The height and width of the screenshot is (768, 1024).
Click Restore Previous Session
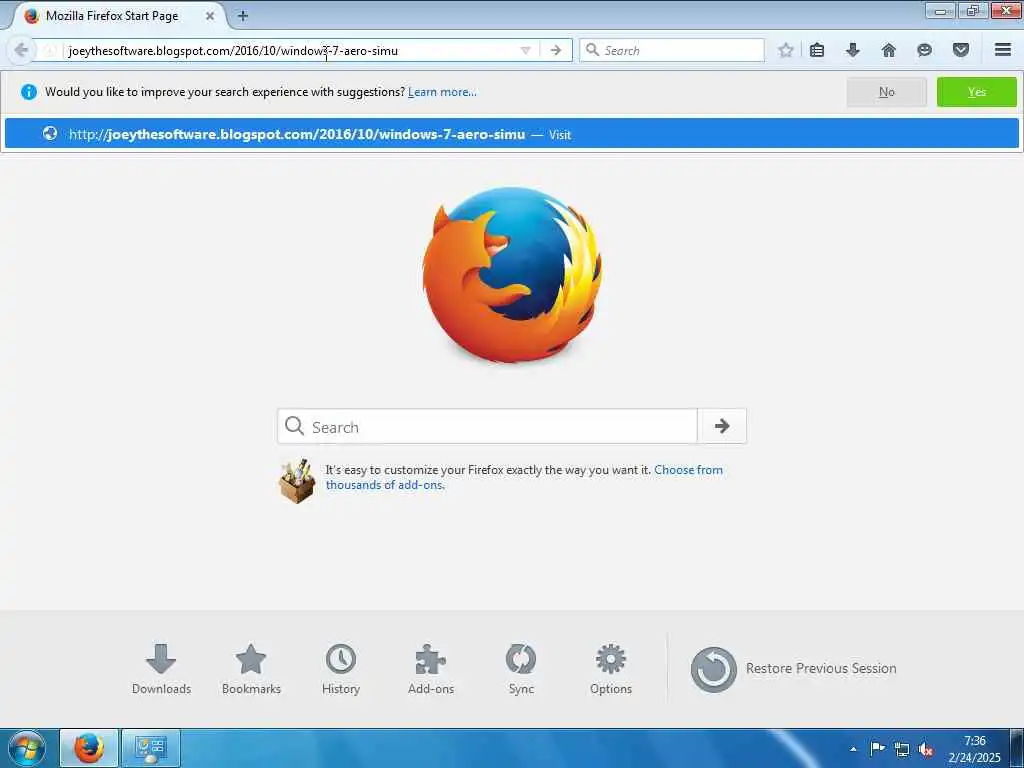793,669
